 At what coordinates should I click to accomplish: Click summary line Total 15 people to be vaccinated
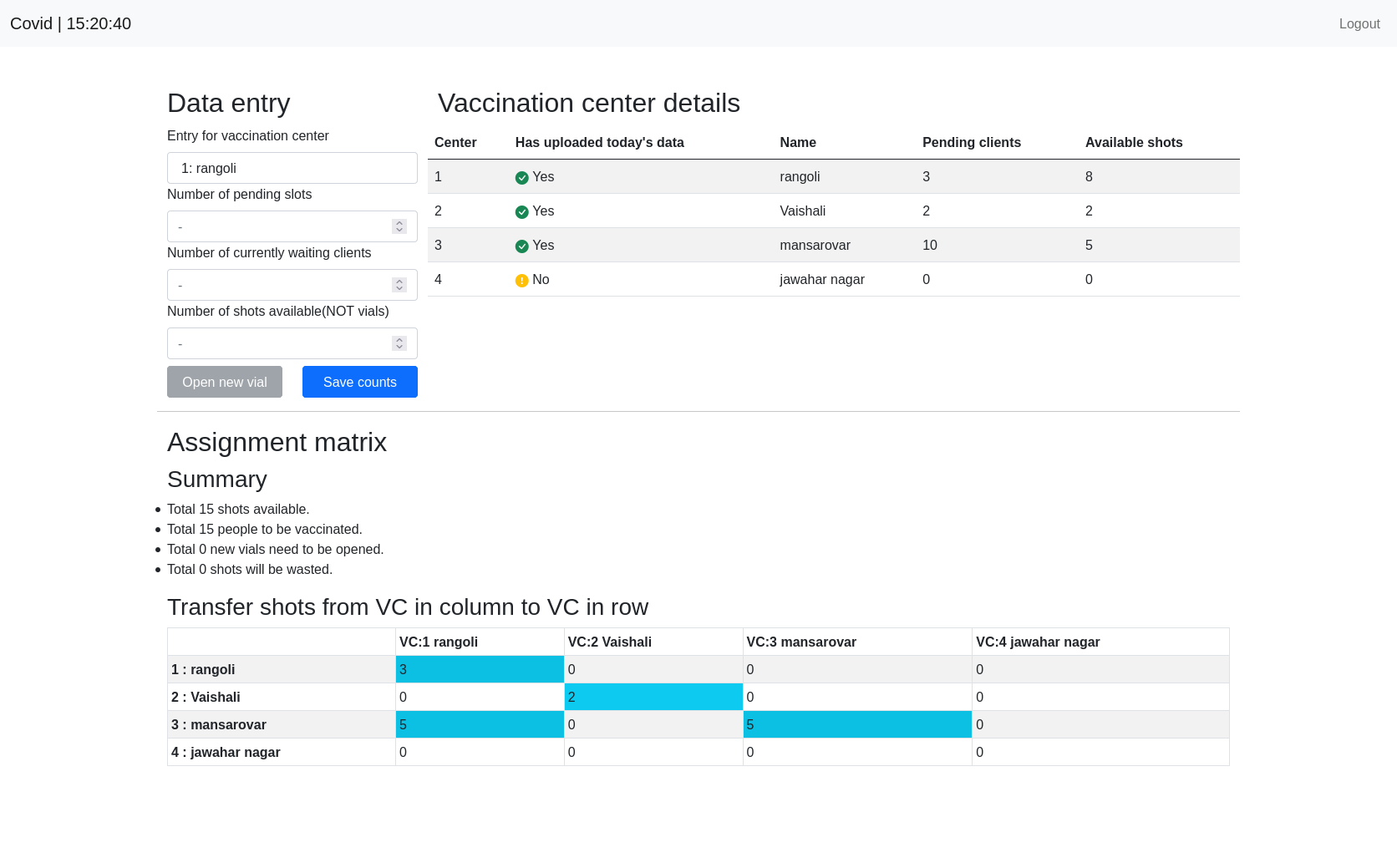(265, 529)
